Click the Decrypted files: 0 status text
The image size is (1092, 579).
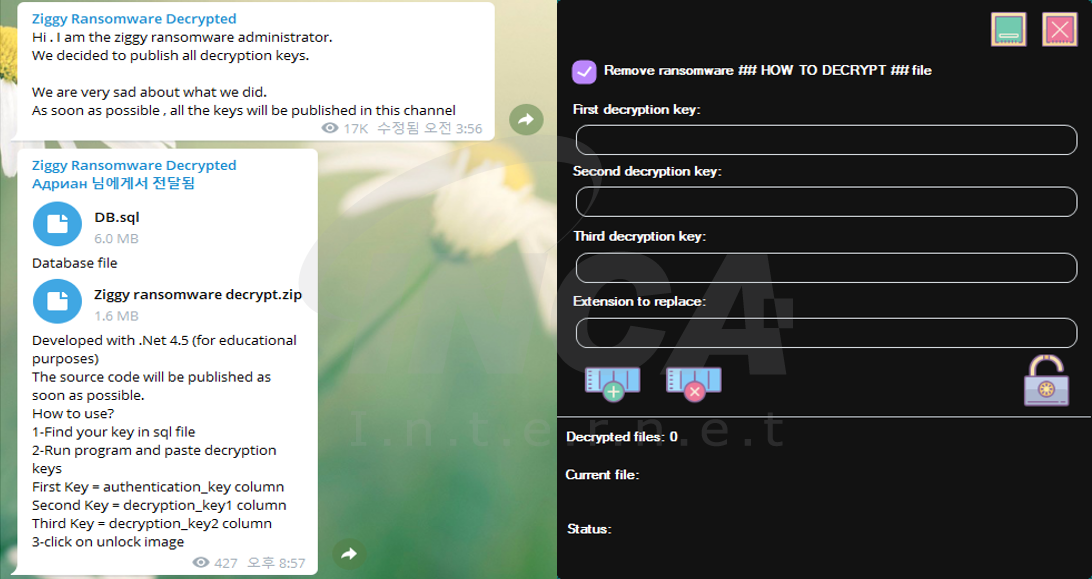click(621, 438)
